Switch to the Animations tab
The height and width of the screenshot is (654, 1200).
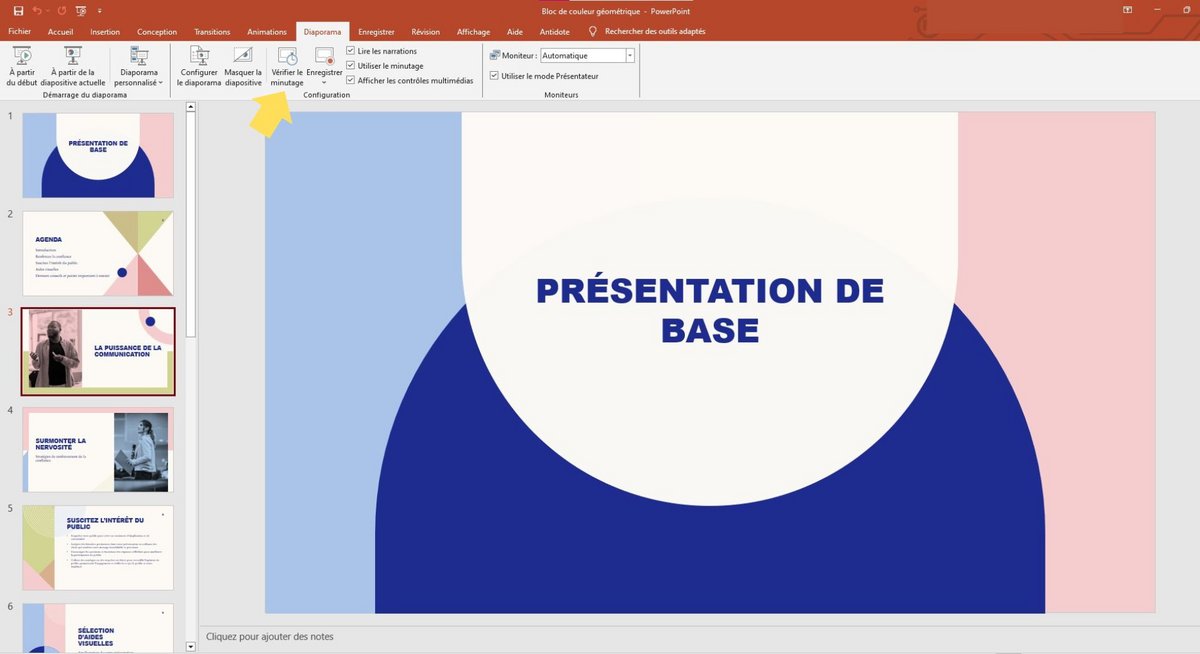(267, 32)
